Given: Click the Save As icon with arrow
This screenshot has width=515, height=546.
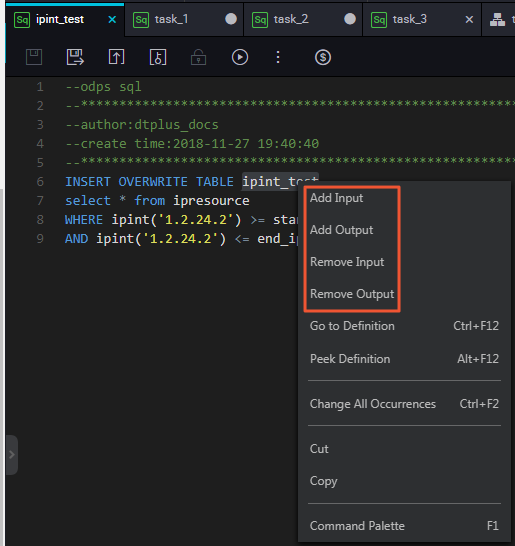Looking at the screenshot, I should pos(75,57).
